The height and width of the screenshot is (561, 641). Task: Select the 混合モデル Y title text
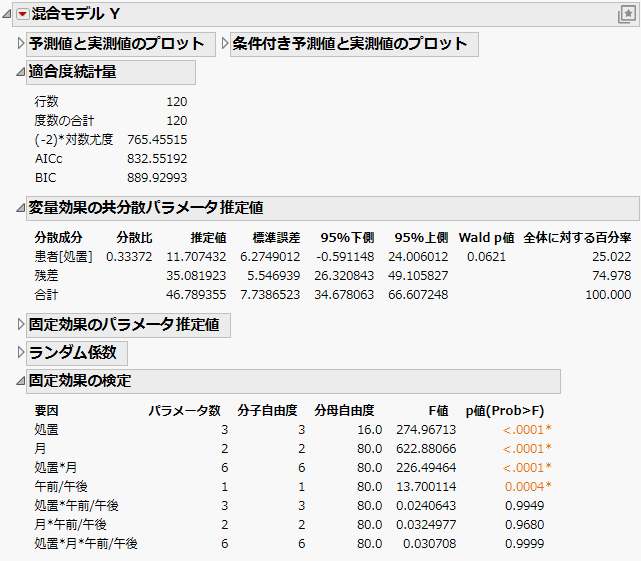click(76, 14)
